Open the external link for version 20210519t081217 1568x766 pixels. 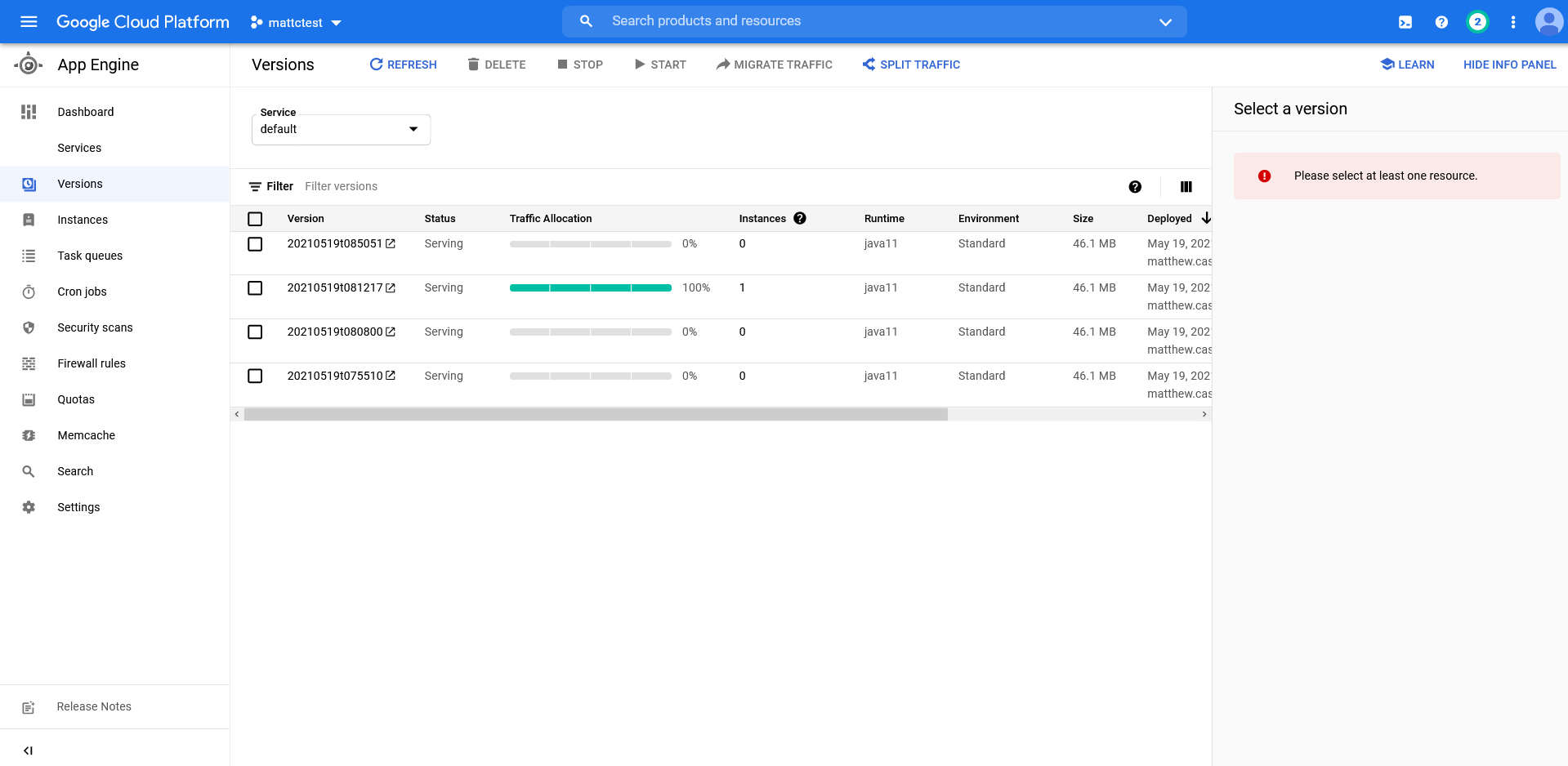pos(391,288)
